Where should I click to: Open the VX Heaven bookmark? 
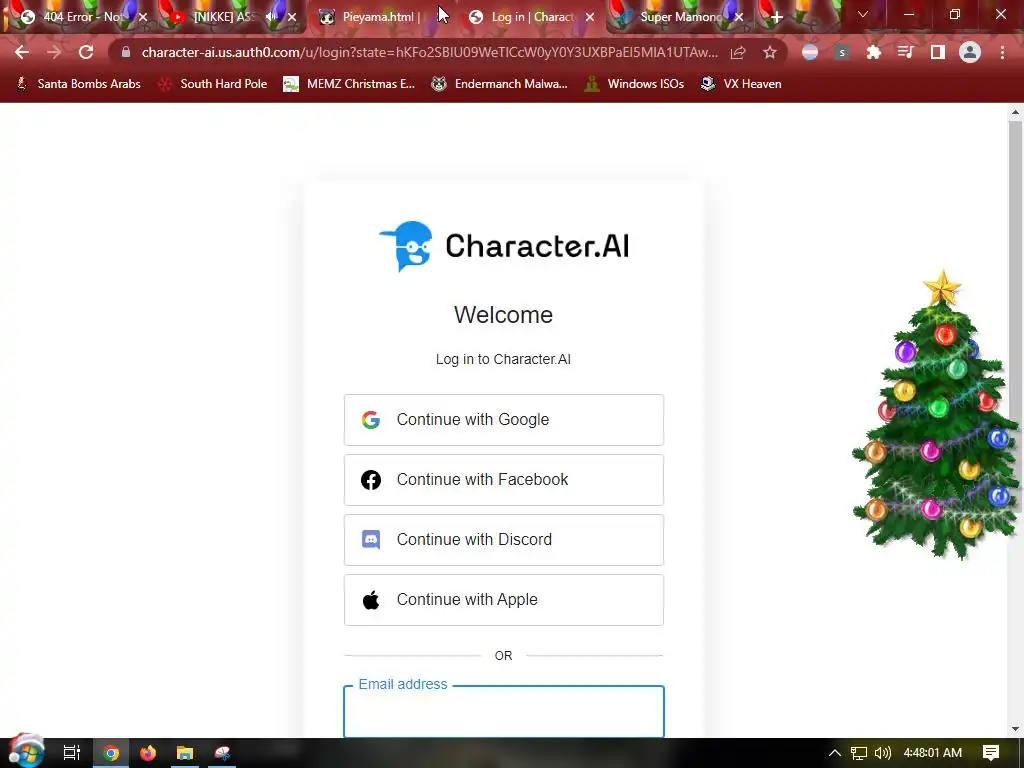[x=741, y=84]
